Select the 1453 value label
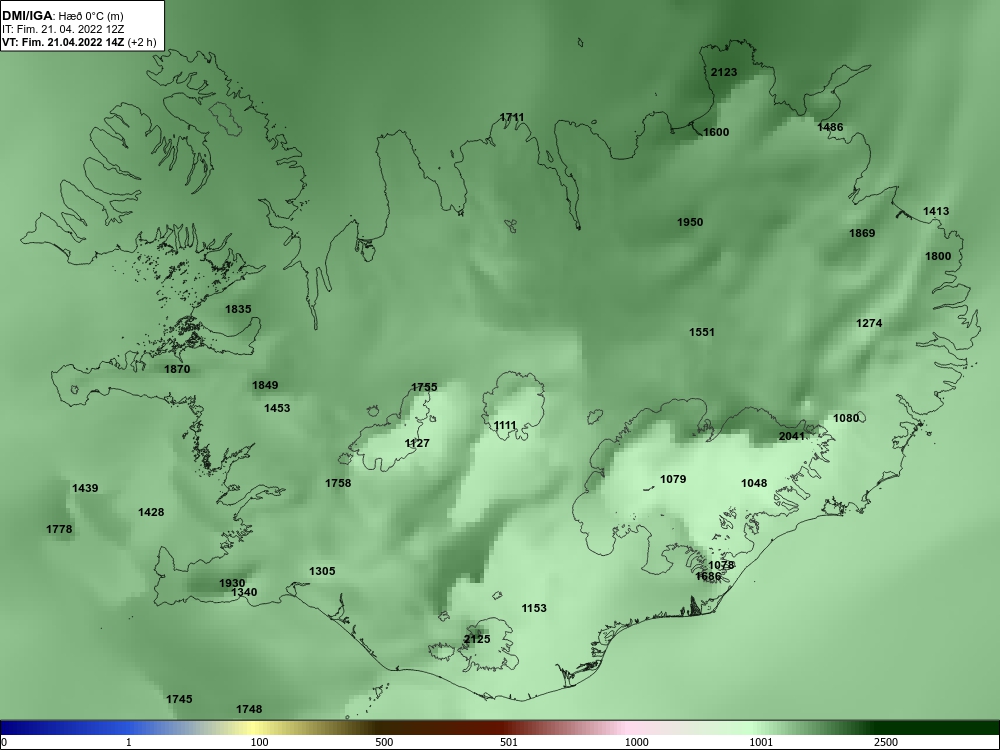 pos(277,408)
